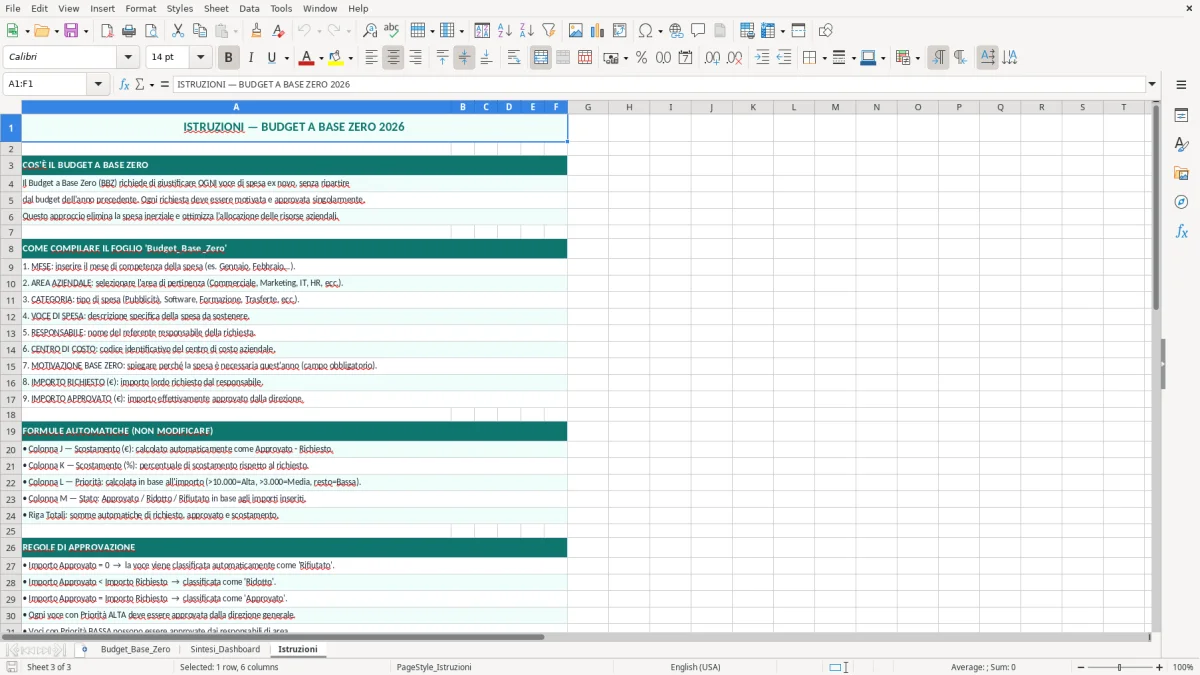Expand the Font Name dropdown
This screenshot has height=675, width=1200.
pyautogui.click(x=128, y=58)
